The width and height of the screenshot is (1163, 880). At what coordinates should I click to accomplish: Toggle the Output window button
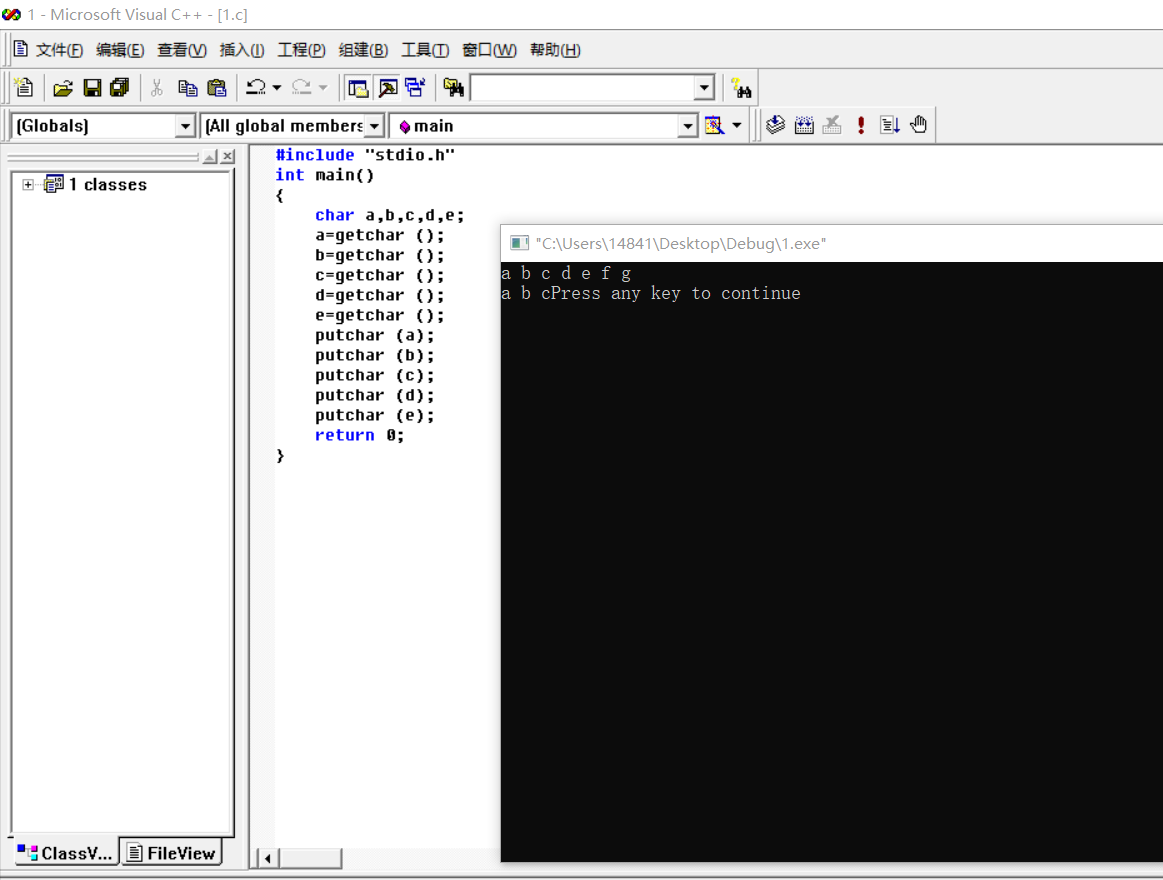coord(387,88)
